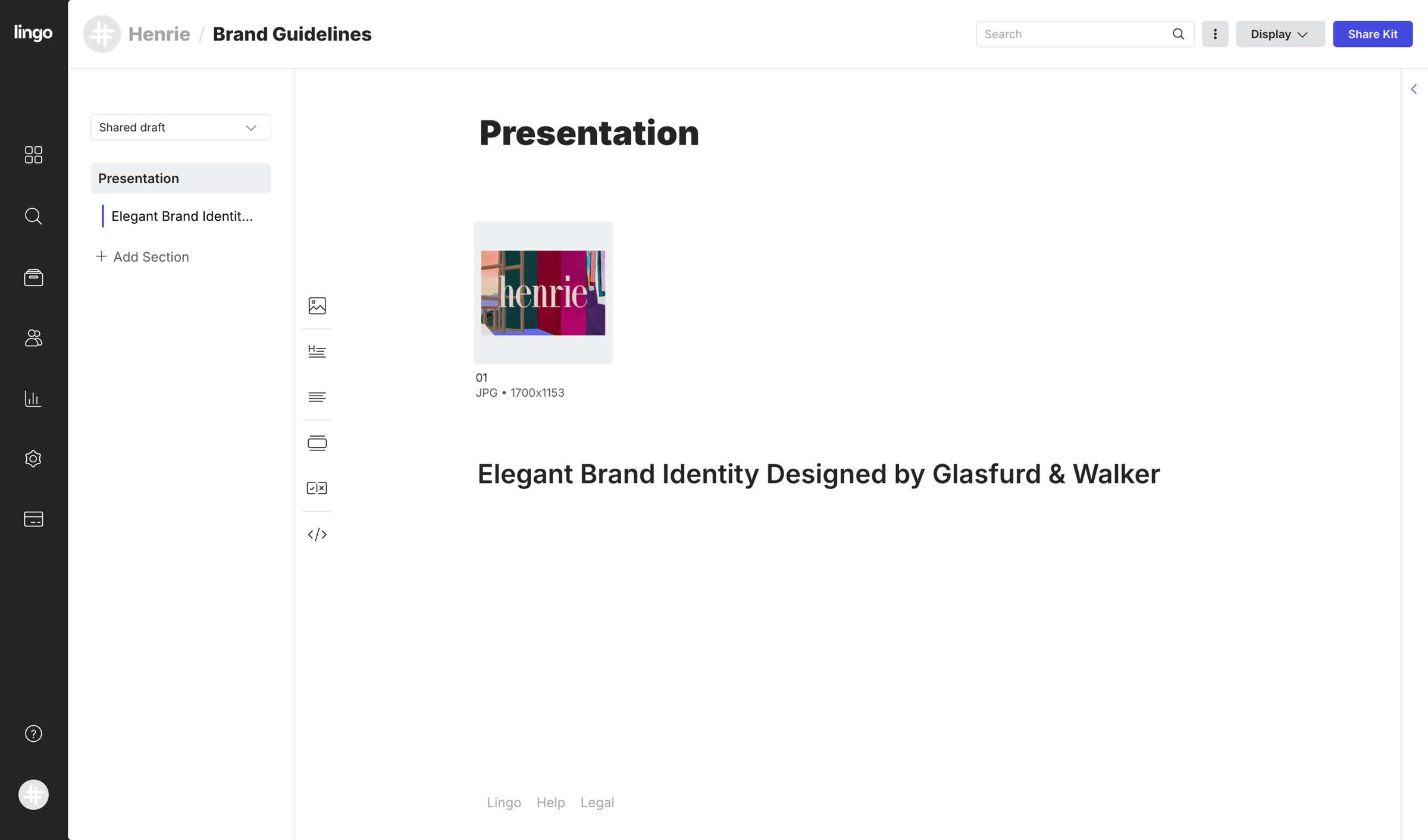Click the asset name 01
Viewport: 1428px width, 840px height.
481,377
